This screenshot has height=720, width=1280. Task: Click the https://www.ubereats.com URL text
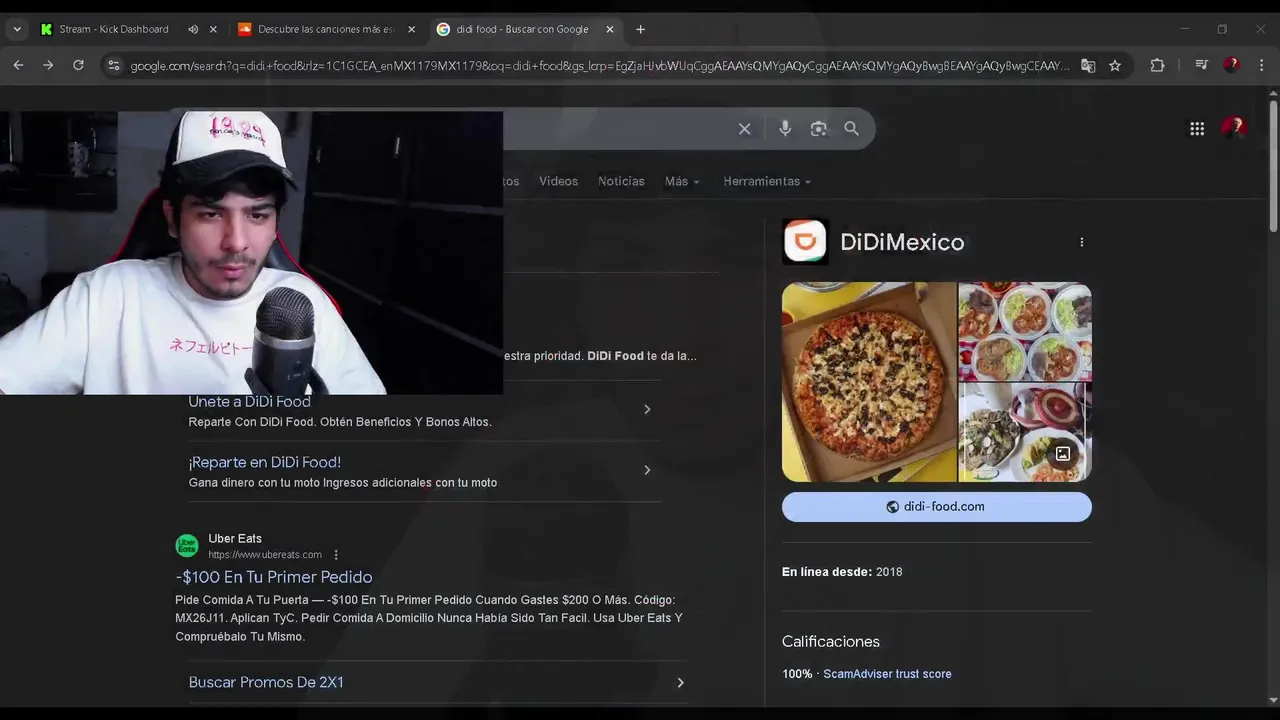pyautogui.click(x=265, y=555)
